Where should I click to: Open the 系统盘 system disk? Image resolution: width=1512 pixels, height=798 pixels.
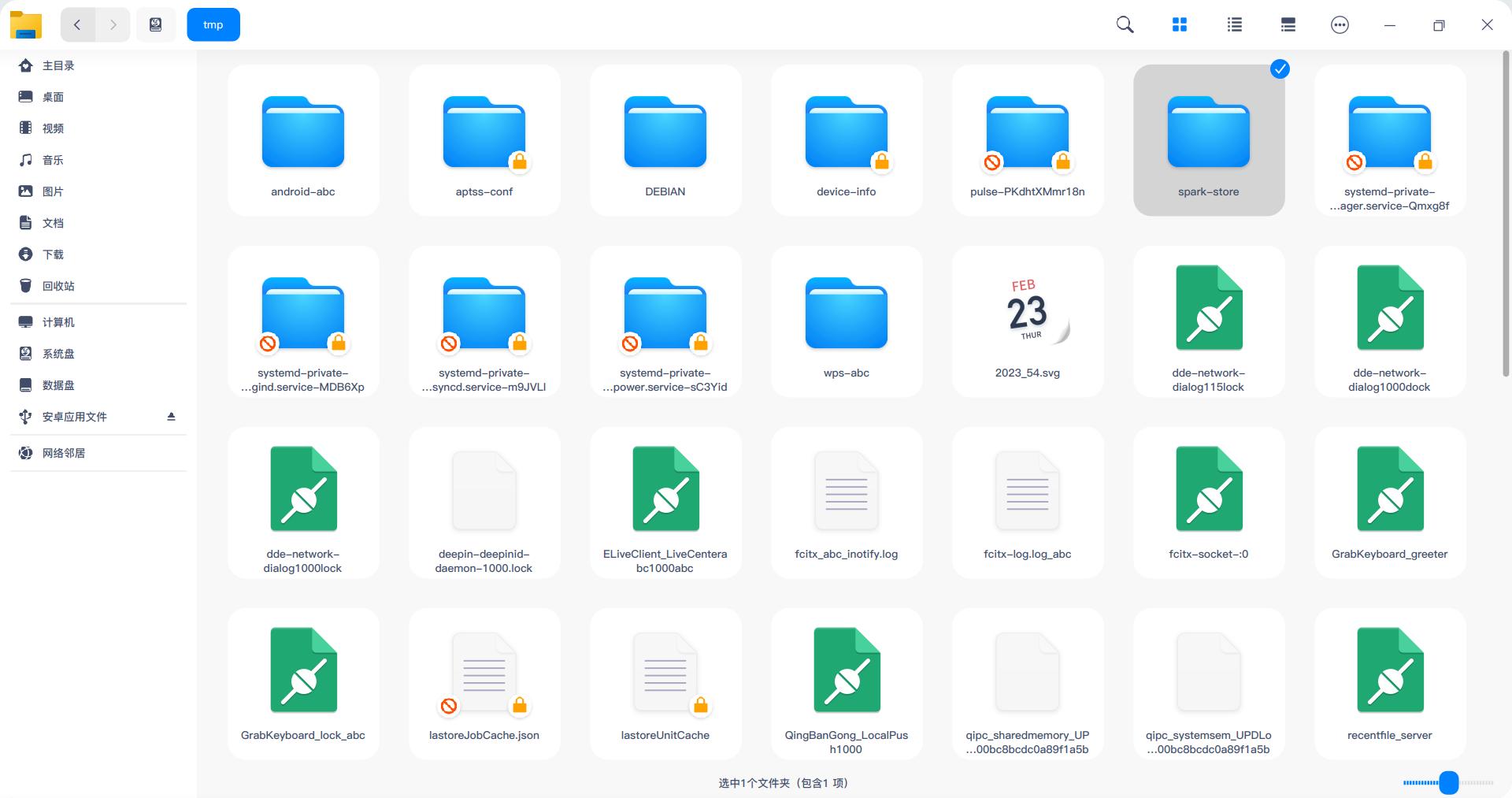tap(57, 353)
